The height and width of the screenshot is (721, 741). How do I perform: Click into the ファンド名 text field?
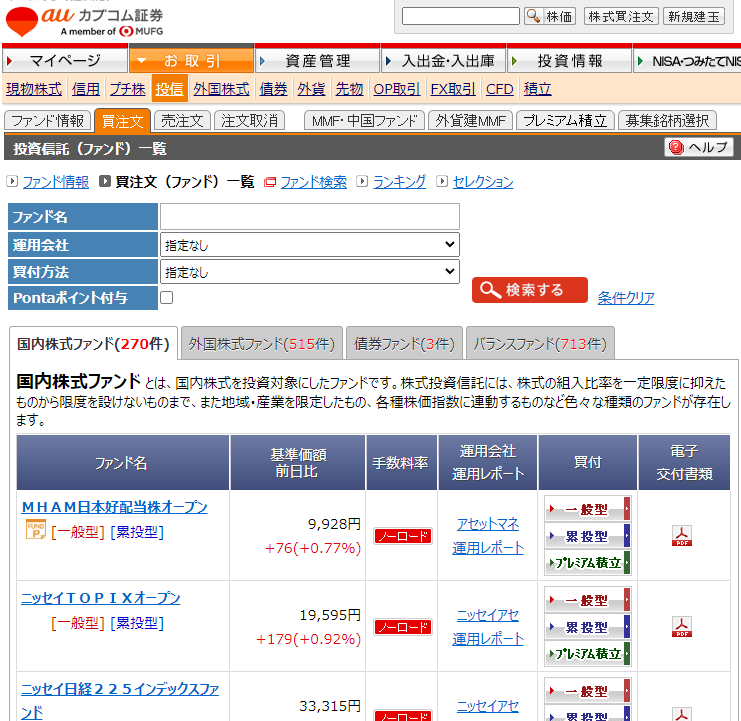(310, 216)
